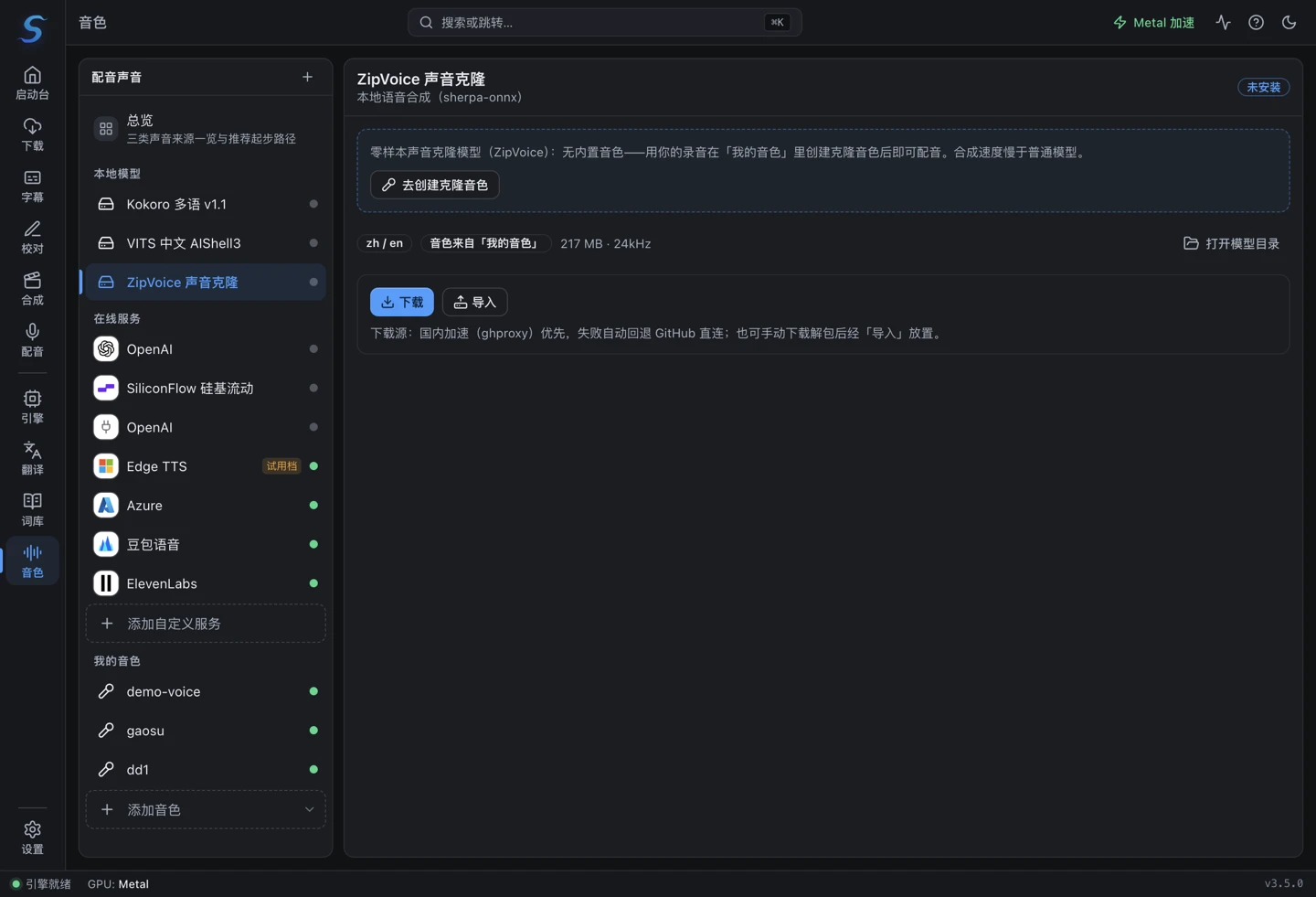Viewport: 1316px width, 897px height.
Task: Click the 未安装 status badge
Action: click(1264, 87)
